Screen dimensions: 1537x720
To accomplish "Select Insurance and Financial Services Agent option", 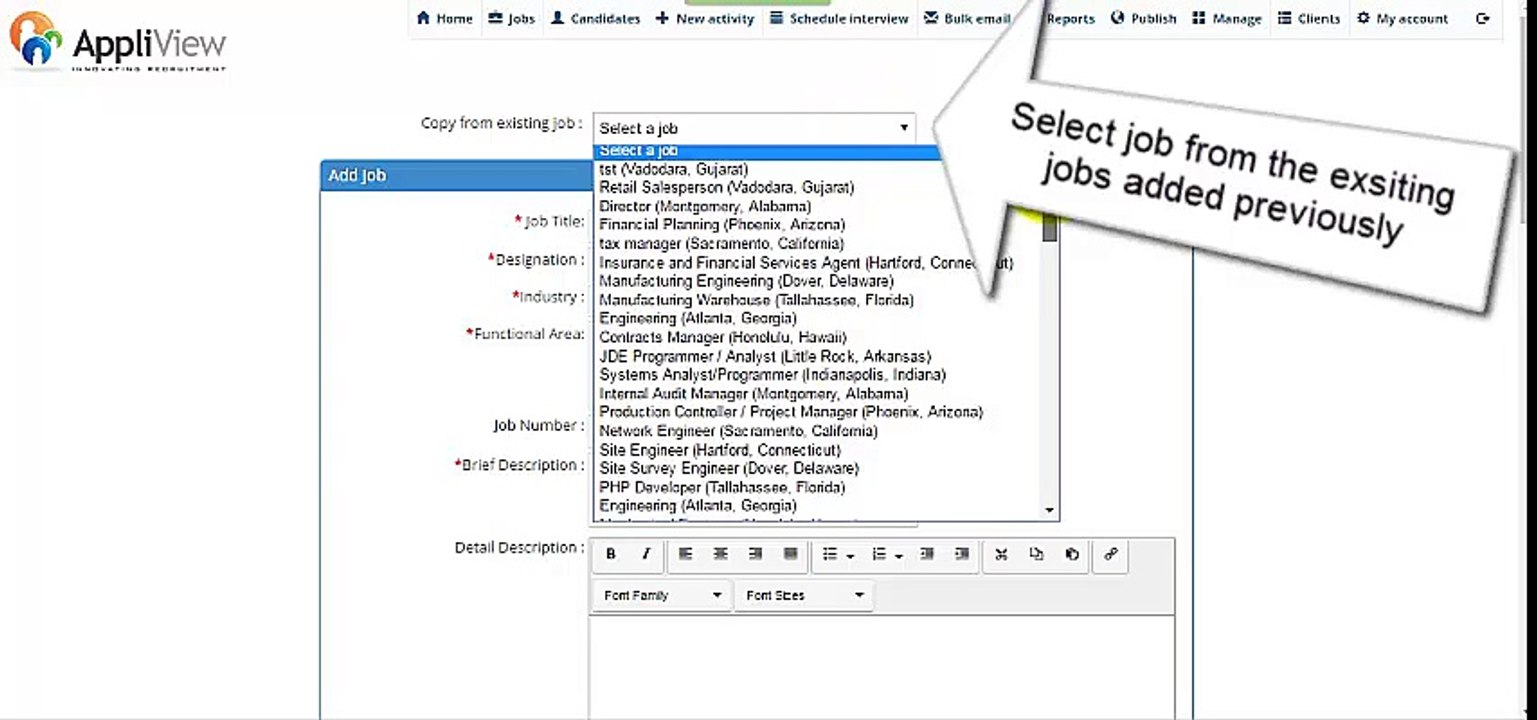I will [x=806, y=263].
